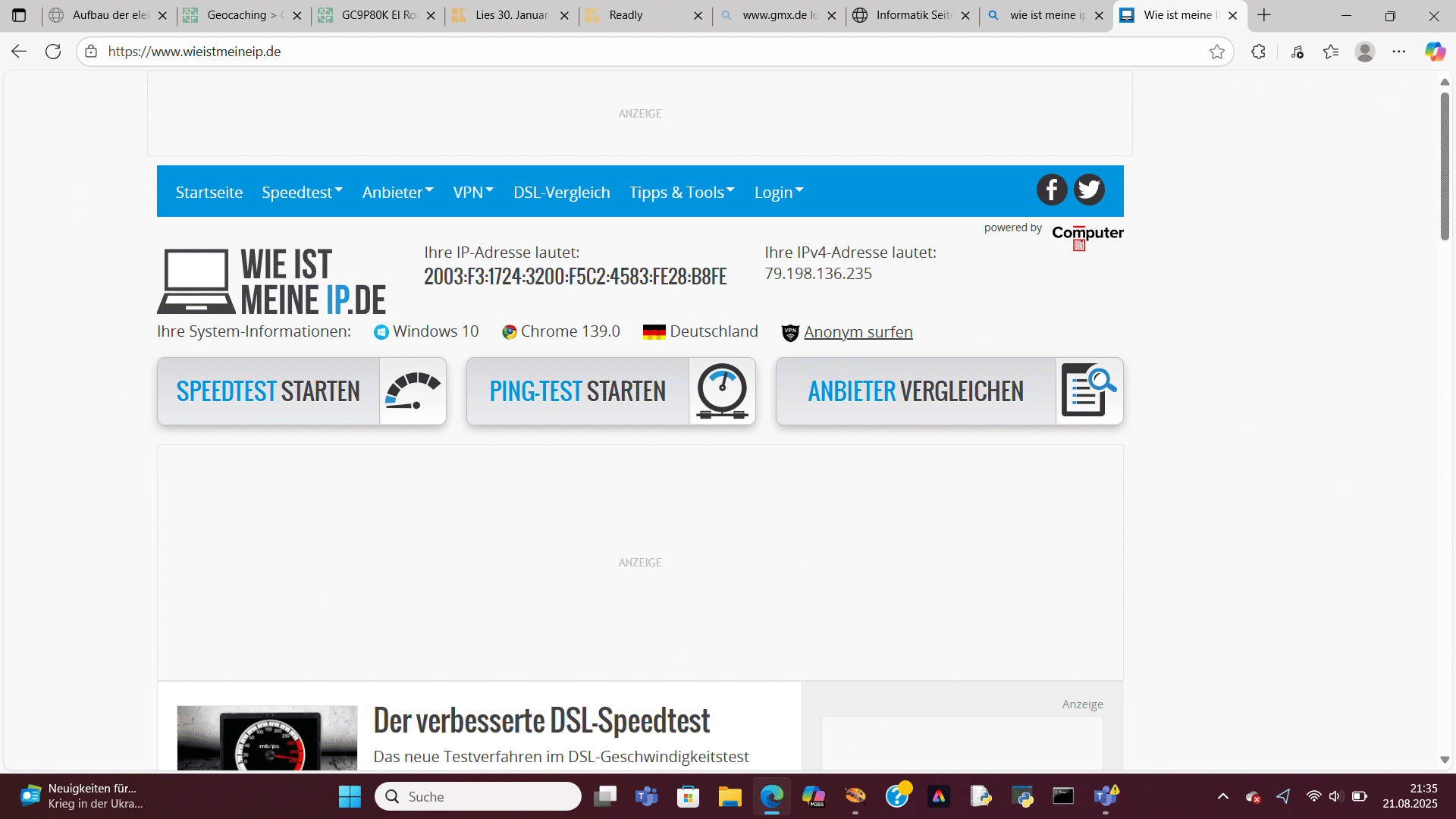Open the Facebook icon in navigation bar
1456x819 pixels.
click(x=1051, y=190)
